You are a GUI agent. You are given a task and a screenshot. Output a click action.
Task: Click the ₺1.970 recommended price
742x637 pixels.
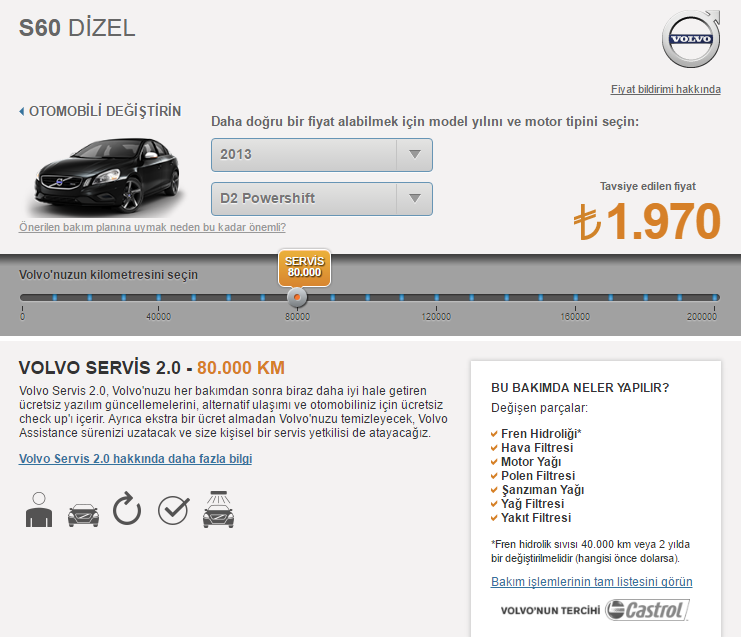647,221
